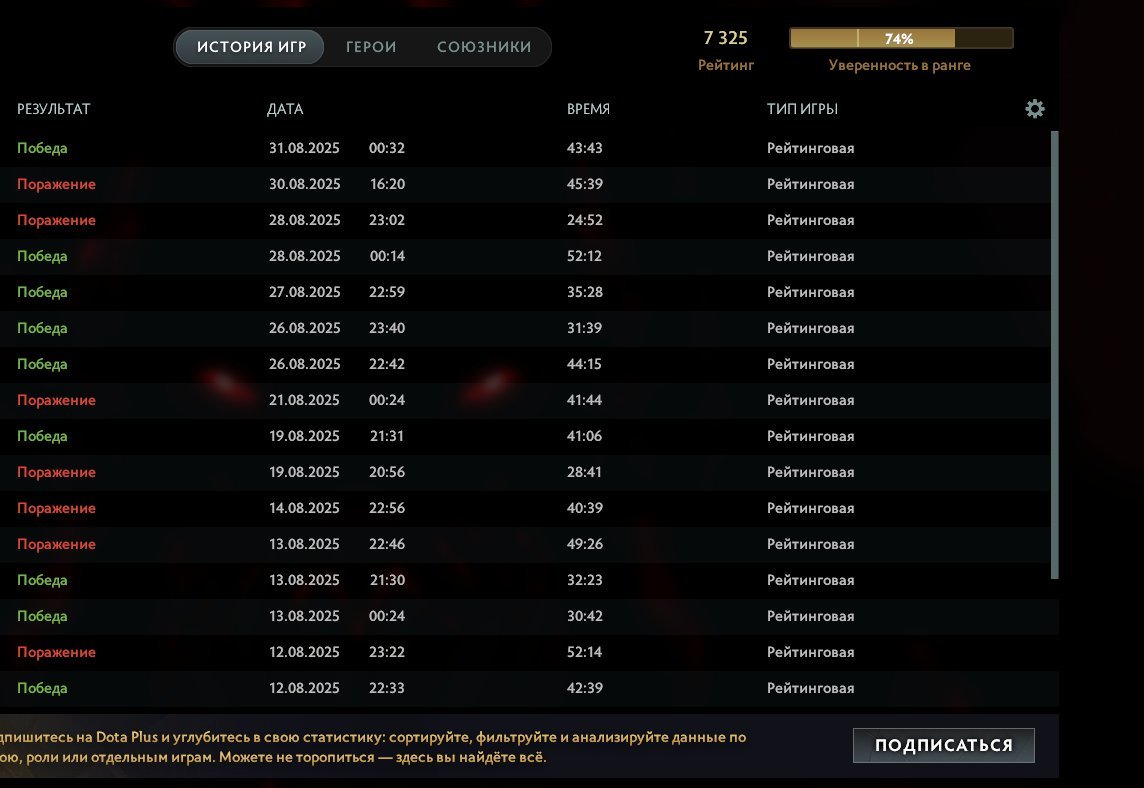Sort by the Тип игры column header

coord(802,109)
